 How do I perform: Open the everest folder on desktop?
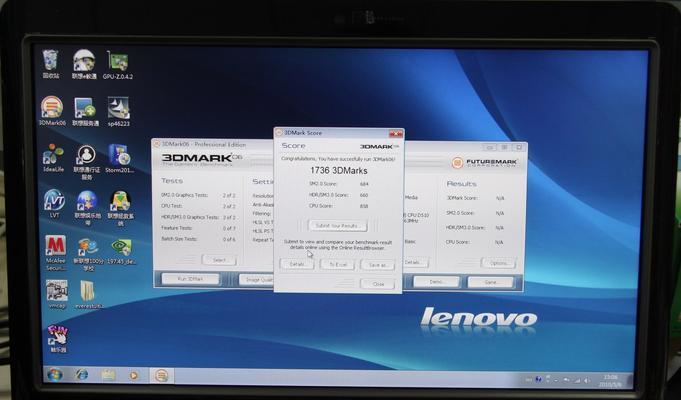(x=88, y=294)
